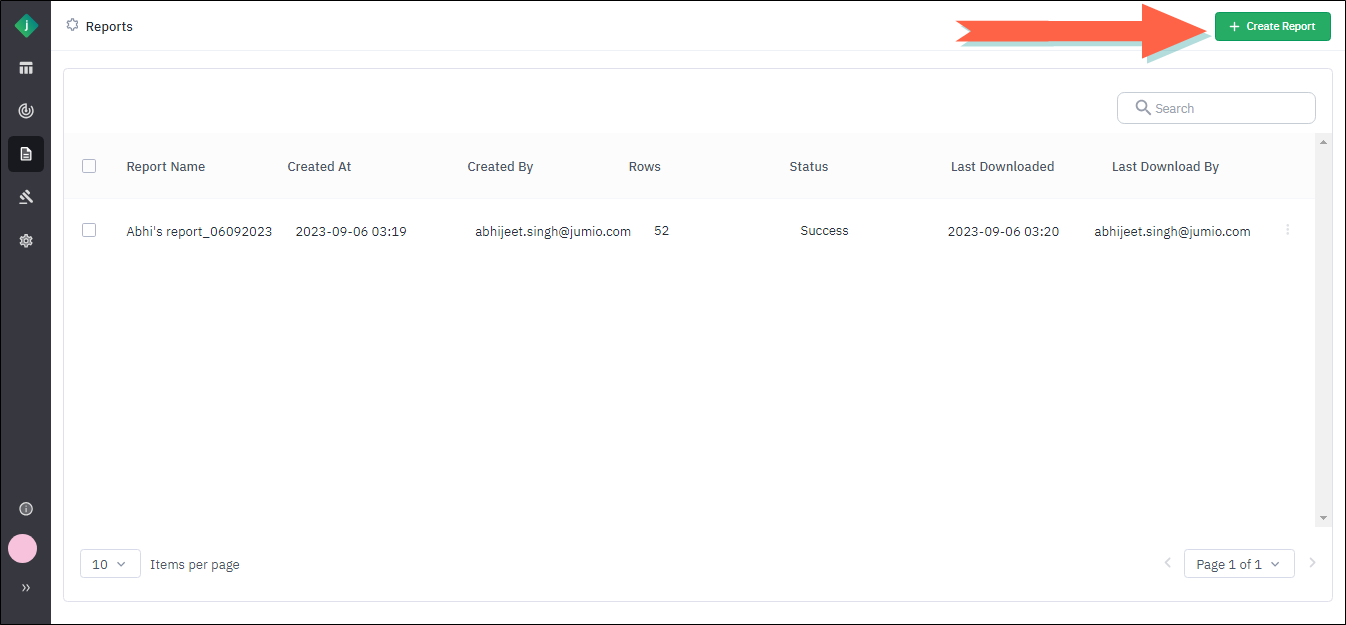Click the Created By column header
The image size is (1346, 625).
point(500,167)
